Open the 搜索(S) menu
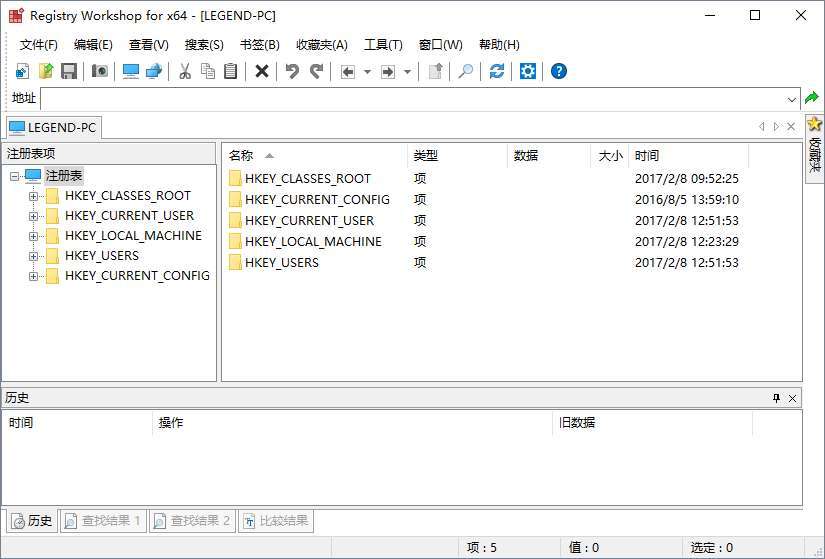 click(204, 45)
